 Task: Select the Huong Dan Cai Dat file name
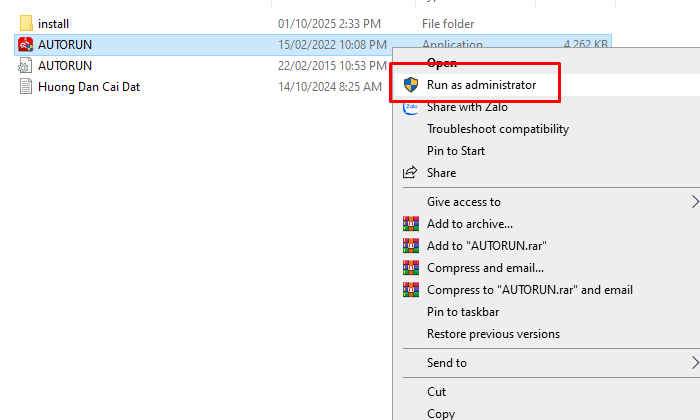coord(88,86)
